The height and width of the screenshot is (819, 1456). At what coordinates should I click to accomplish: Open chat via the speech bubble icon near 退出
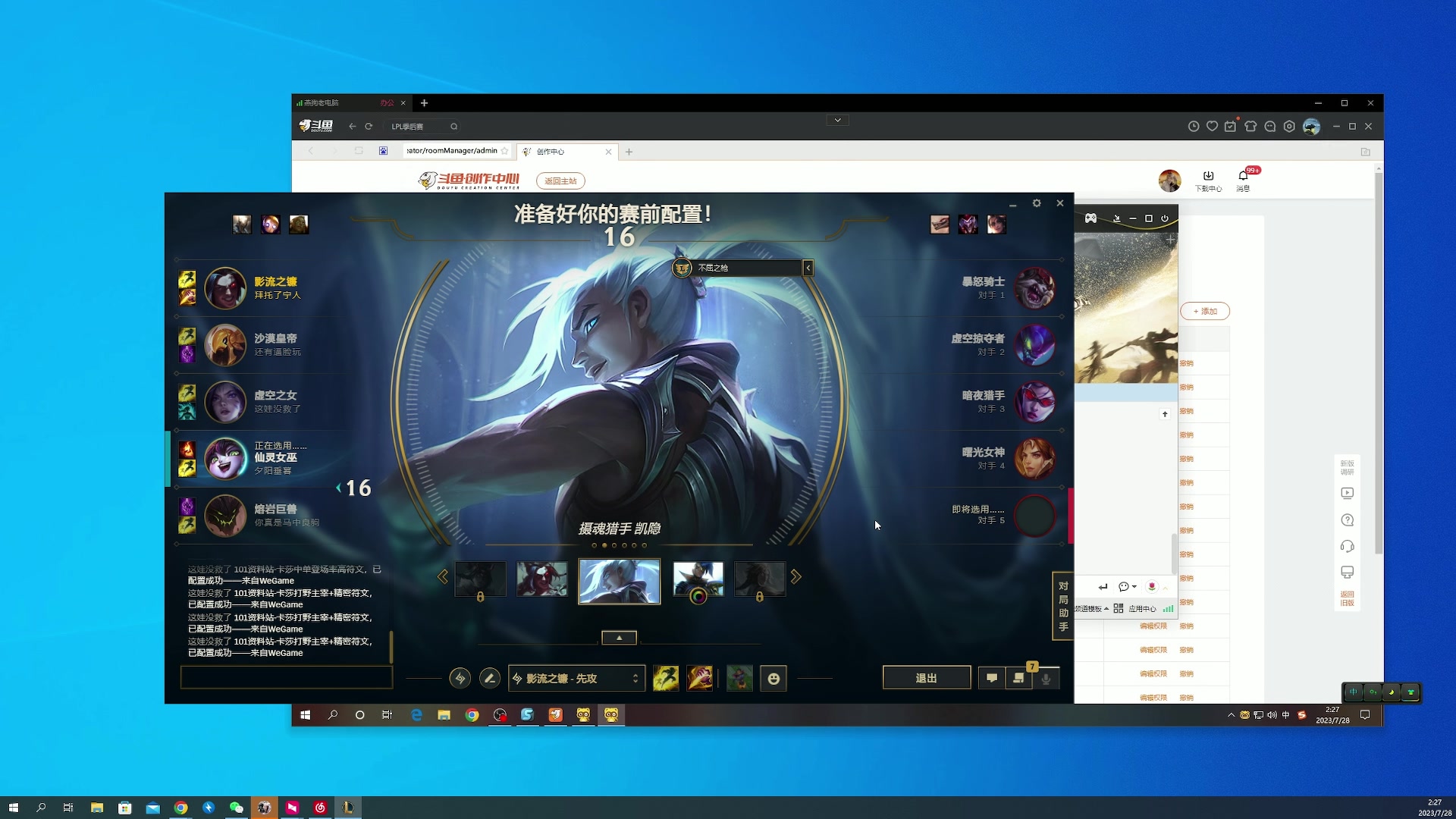pos(992,678)
